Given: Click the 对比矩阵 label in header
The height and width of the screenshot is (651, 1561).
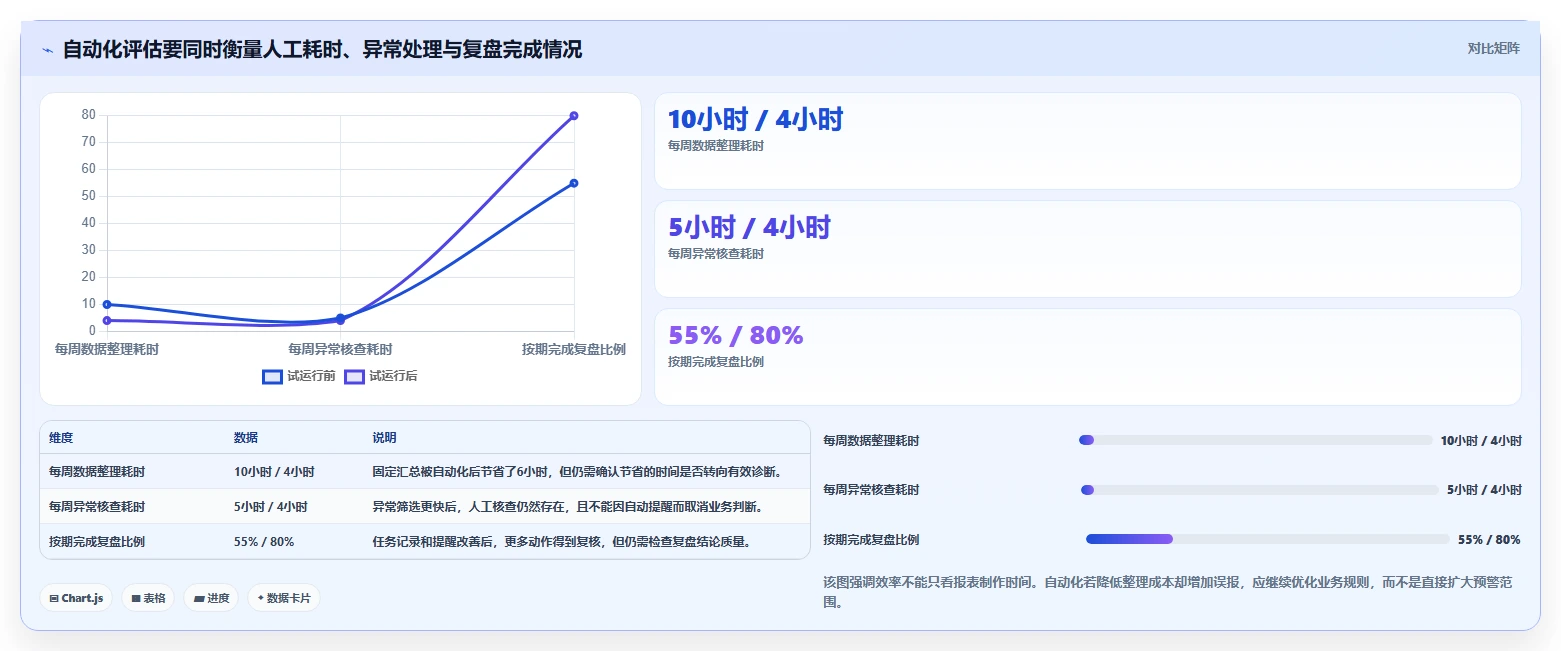Looking at the screenshot, I should pos(1493,49).
